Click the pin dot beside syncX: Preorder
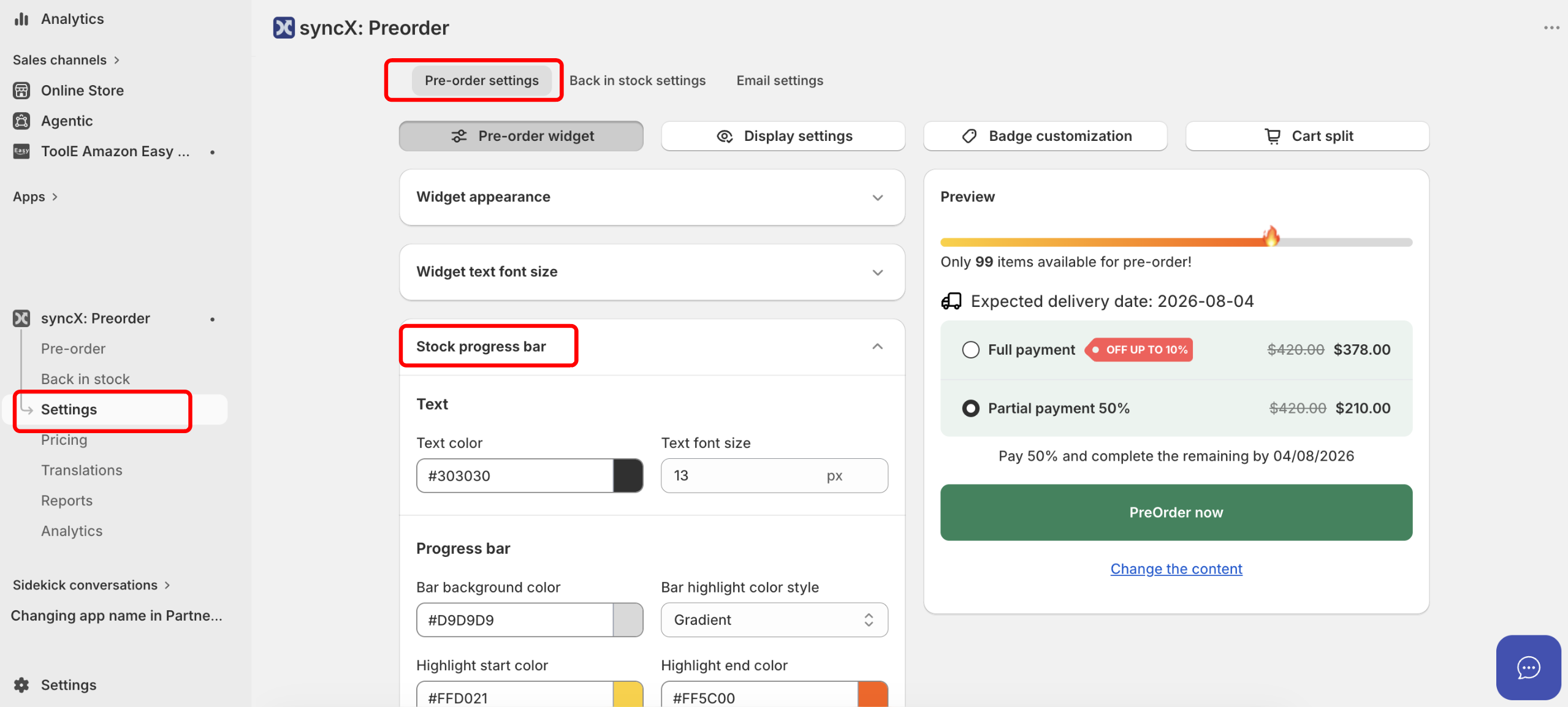 click(213, 319)
